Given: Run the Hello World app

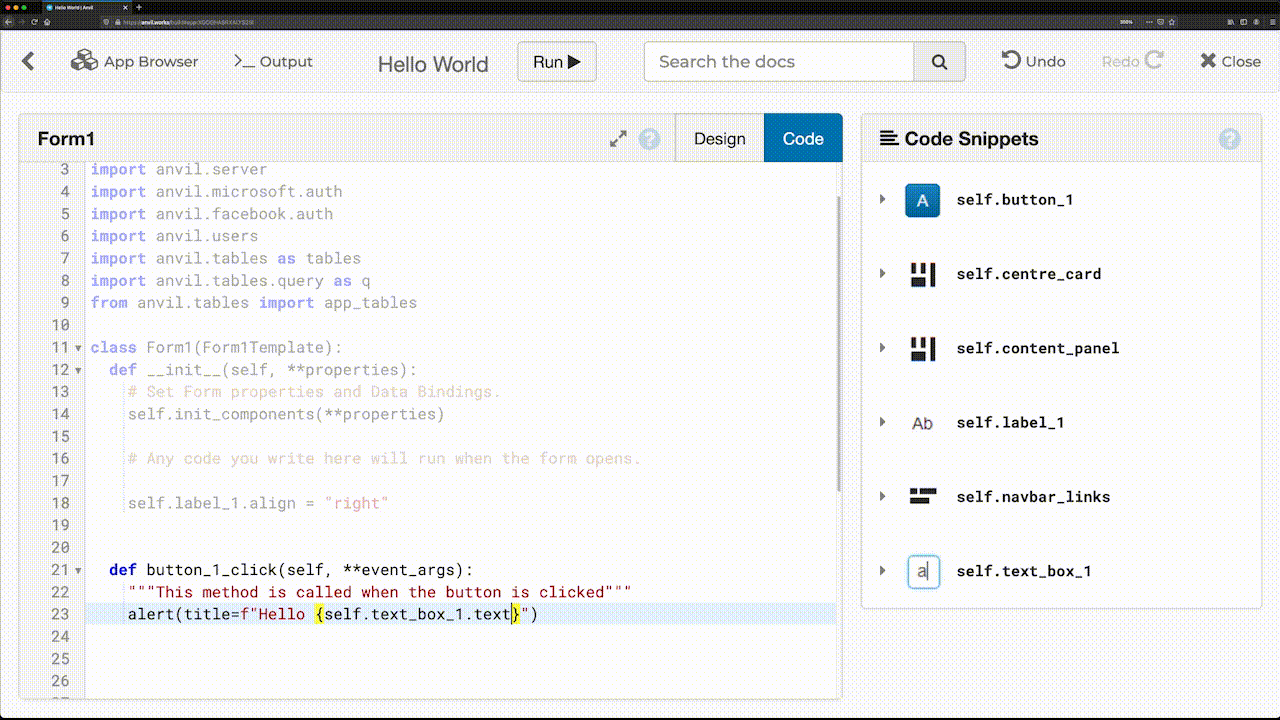Looking at the screenshot, I should coord(556,61).
